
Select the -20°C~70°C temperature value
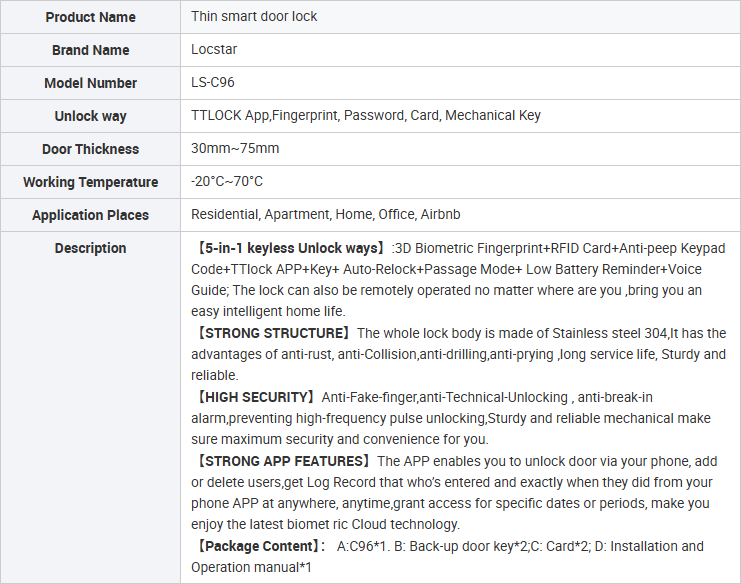click(226, 181)
